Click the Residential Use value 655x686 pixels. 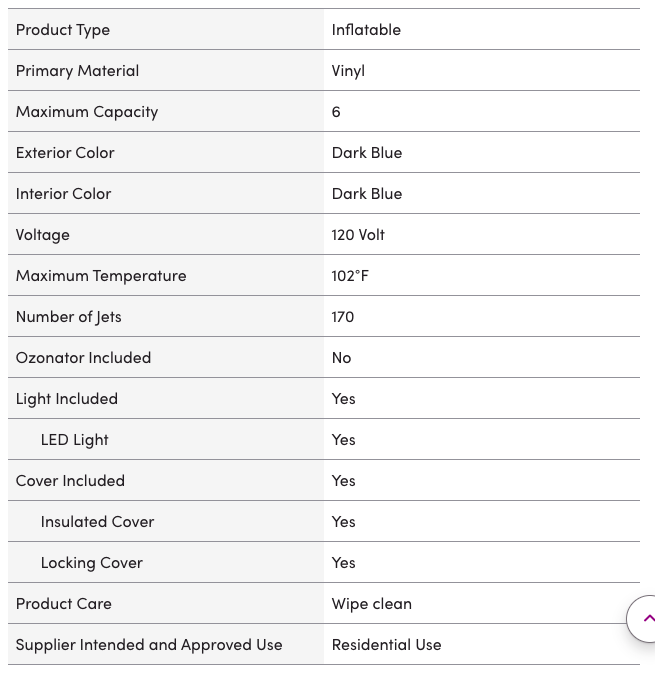[x=386, y=645]
